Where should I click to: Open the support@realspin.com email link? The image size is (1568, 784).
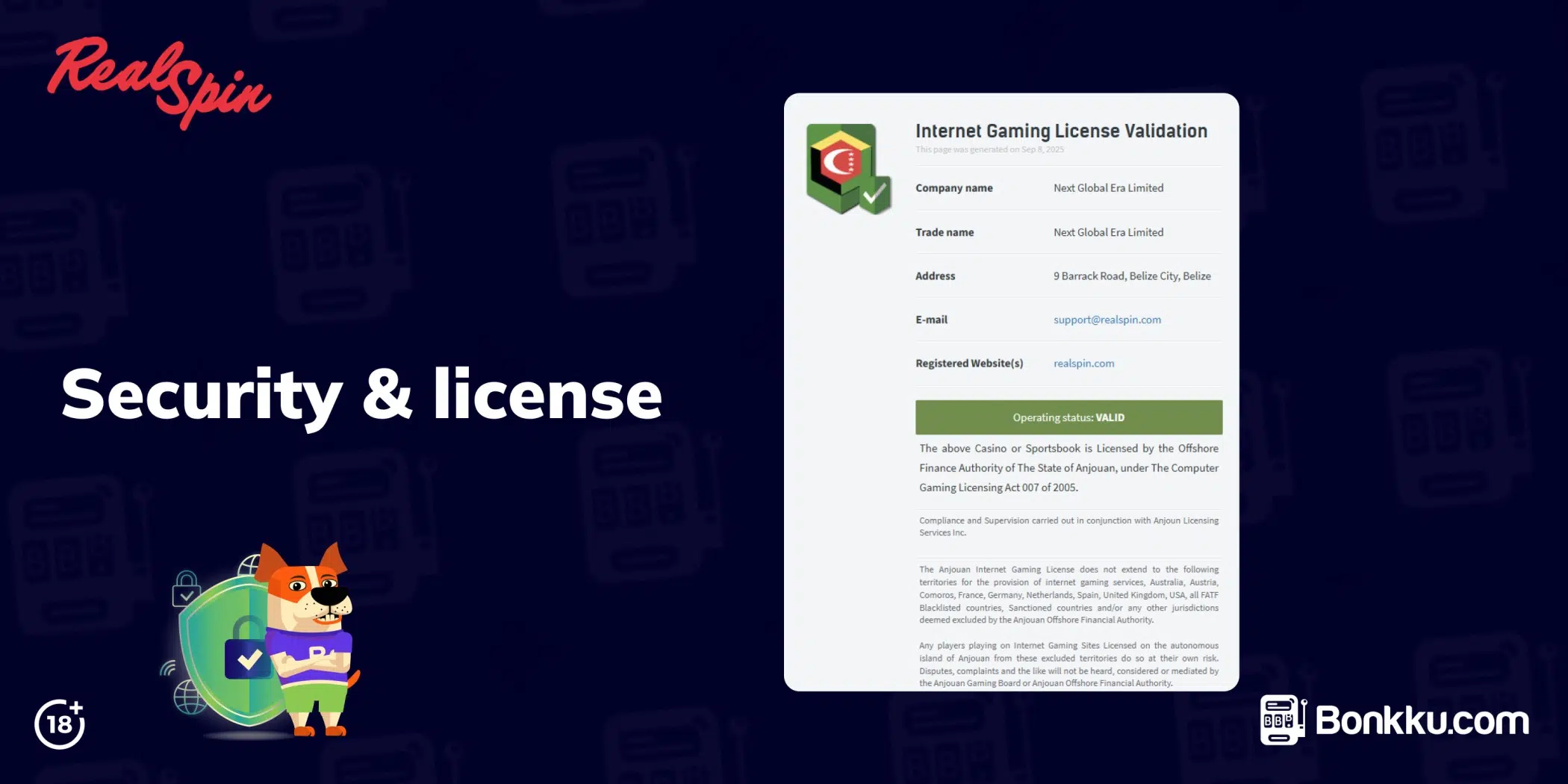click(1107, 320)
